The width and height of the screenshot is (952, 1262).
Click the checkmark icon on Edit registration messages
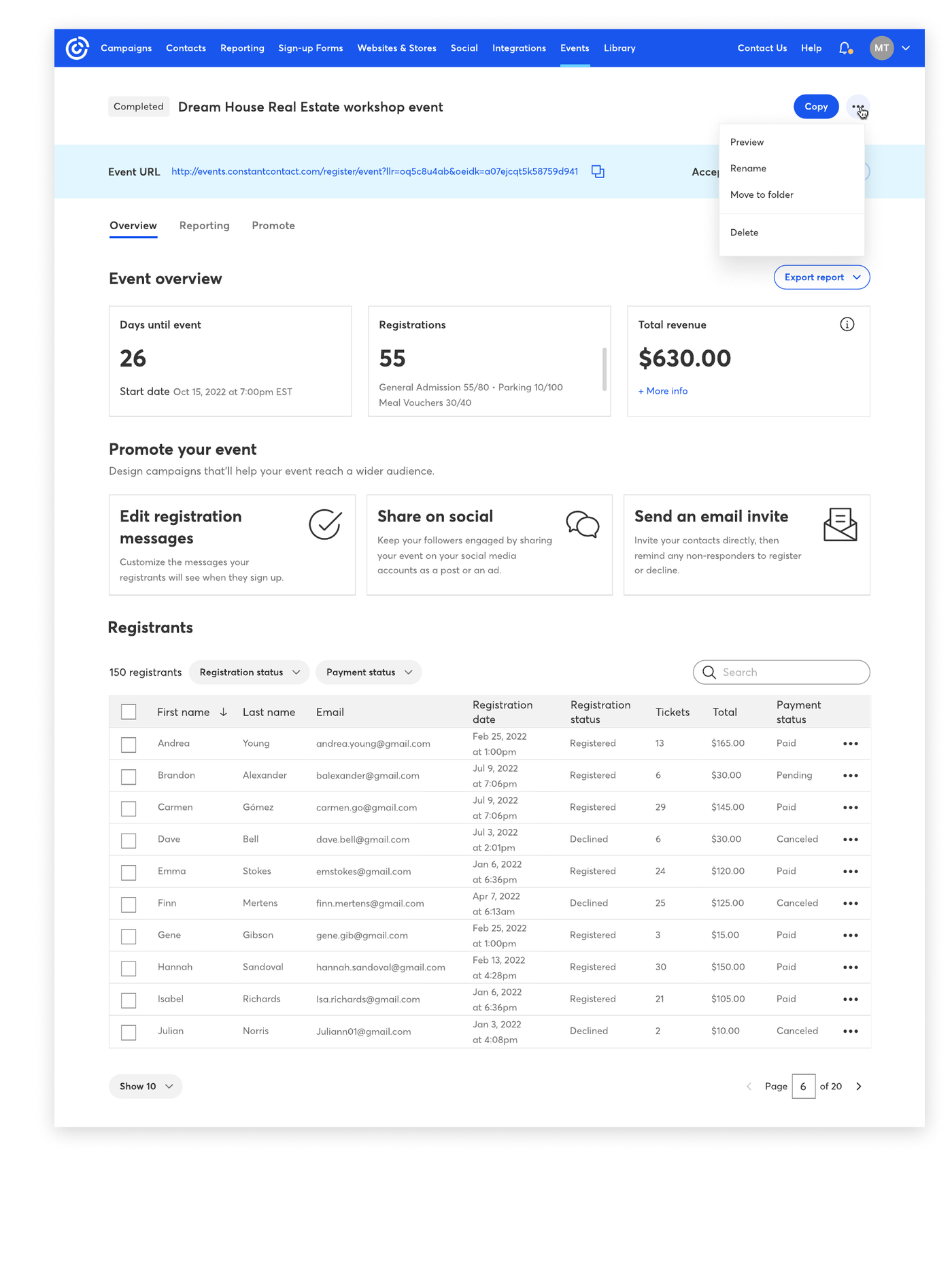(x=326, y=524)
